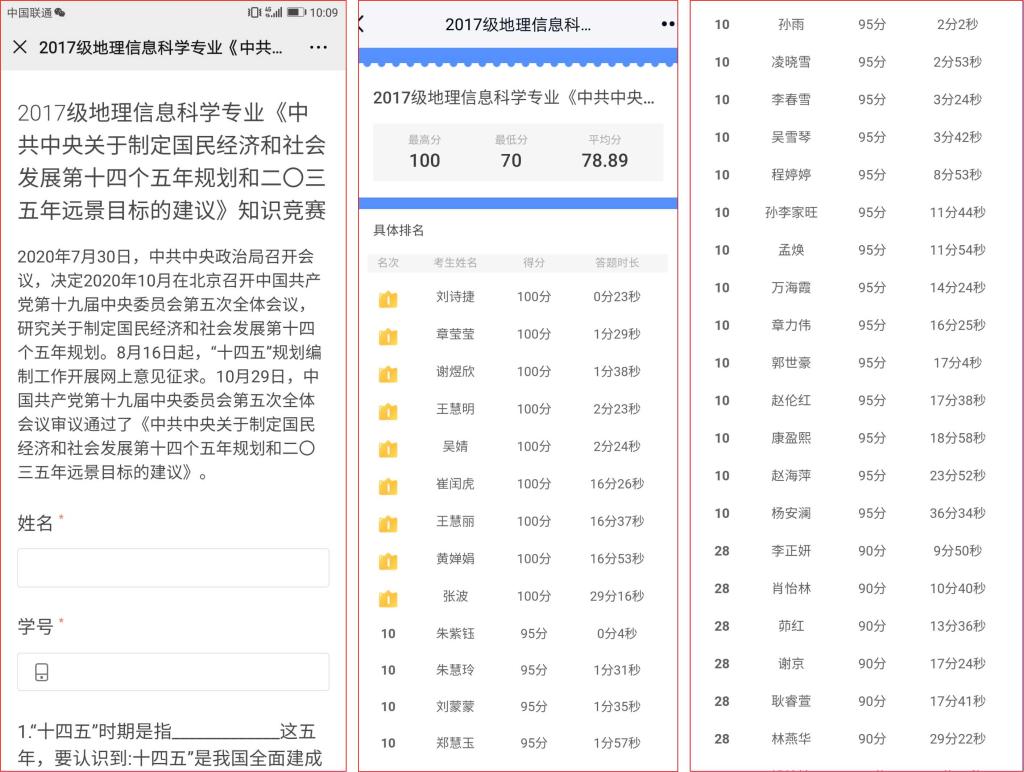
Task: Tap the medal icon beside 章莹莹
Action: click(388, 336)
